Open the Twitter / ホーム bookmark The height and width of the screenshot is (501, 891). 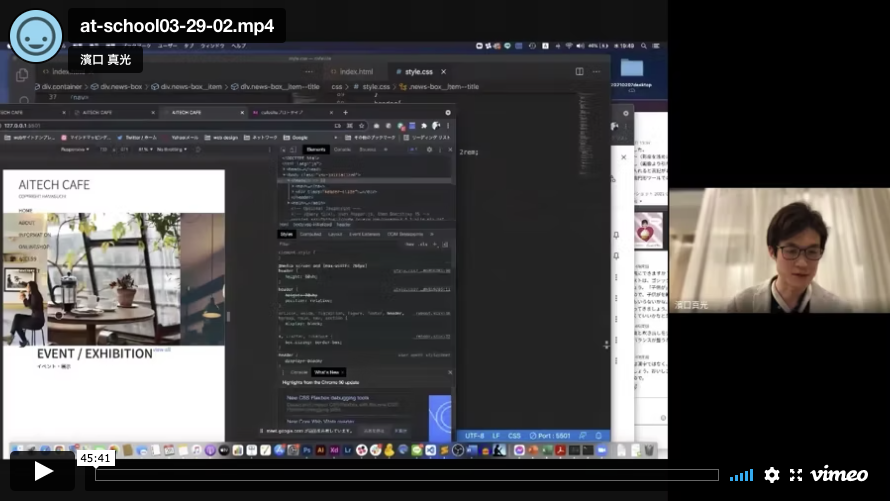[x=137, y=137]
